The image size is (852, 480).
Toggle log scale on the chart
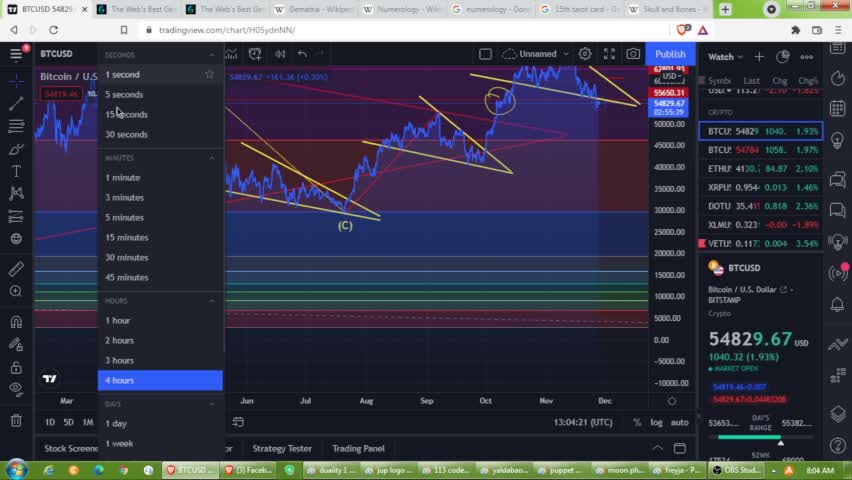656,422
